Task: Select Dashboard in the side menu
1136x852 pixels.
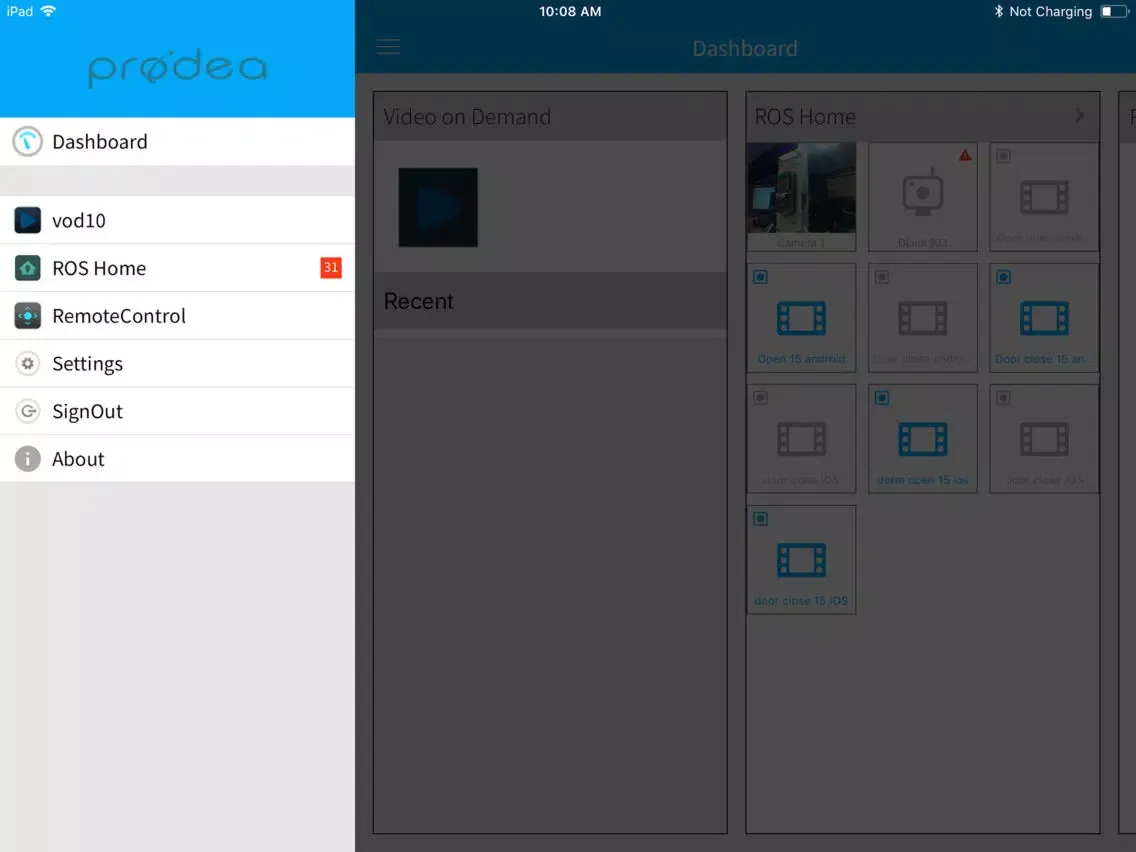Action: [178, 141]
